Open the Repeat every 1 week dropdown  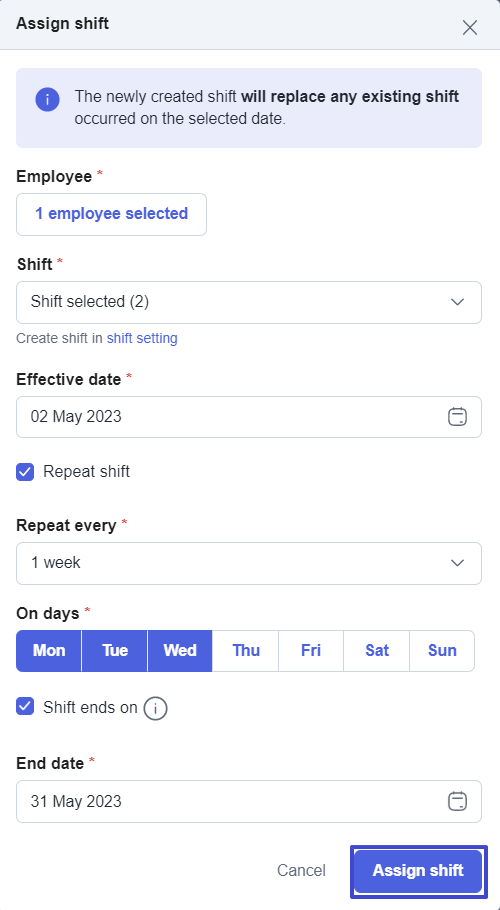coord(249,563)
